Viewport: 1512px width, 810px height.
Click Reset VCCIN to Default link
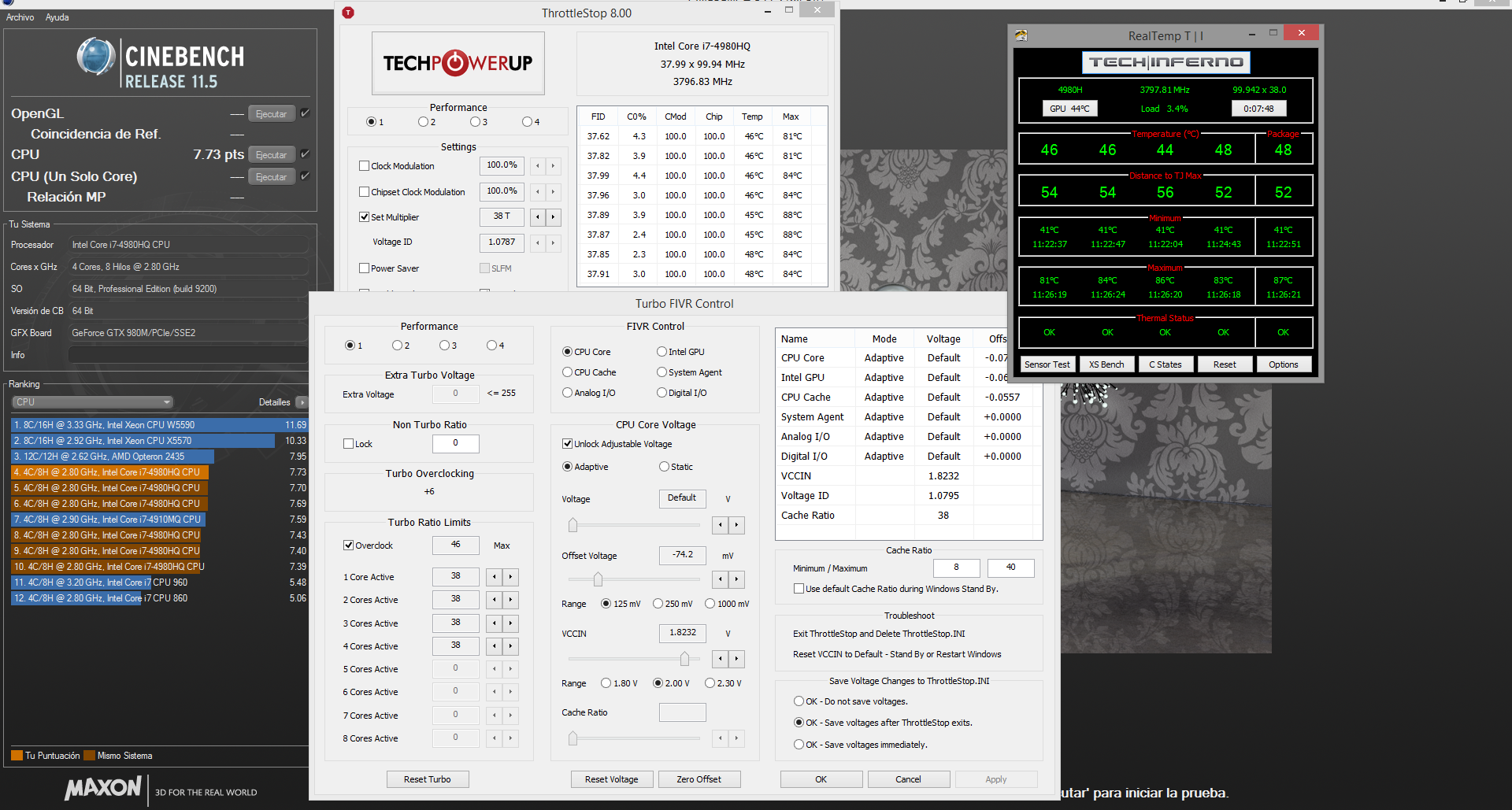click(x=897, y=654)
